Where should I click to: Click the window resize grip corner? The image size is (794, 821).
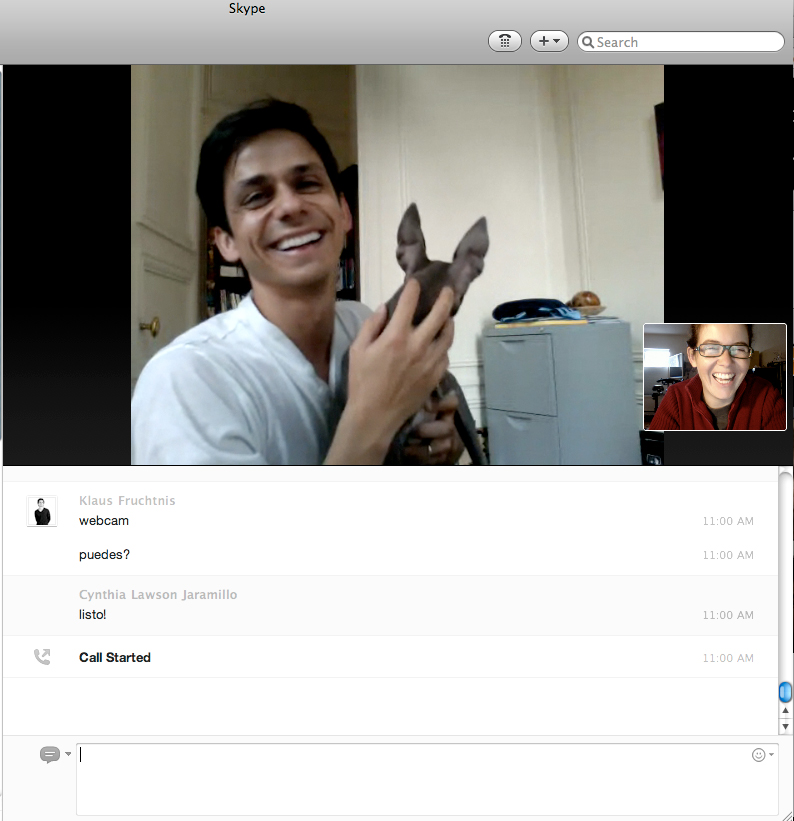coord(787,815)
